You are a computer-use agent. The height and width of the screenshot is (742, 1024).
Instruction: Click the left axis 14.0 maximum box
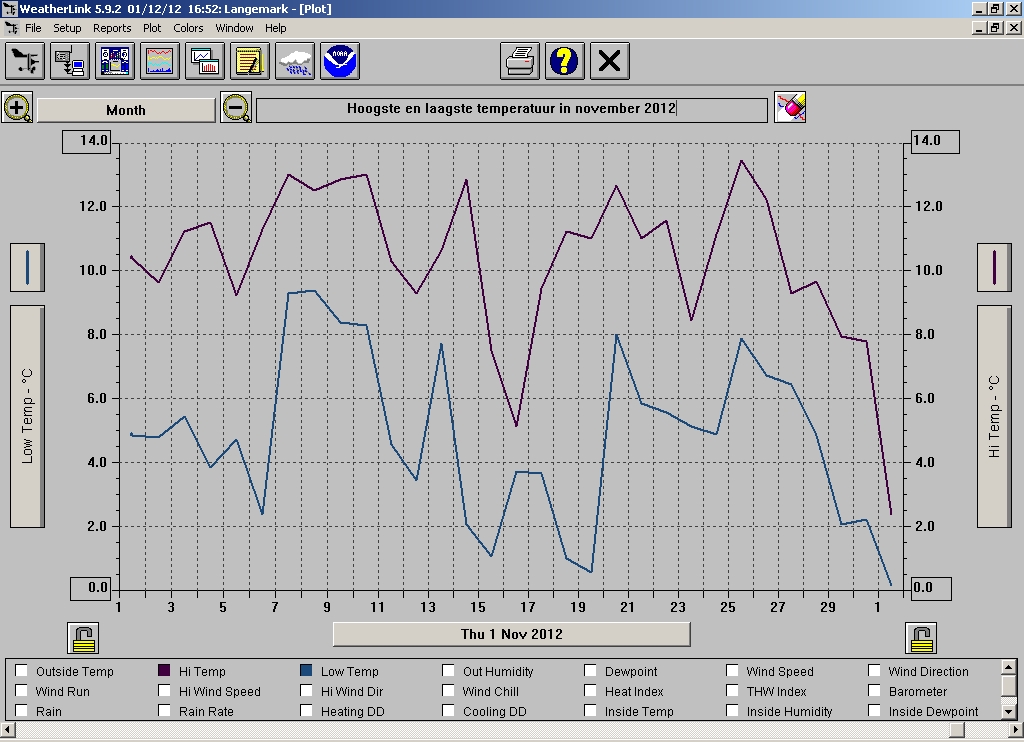click(87, 142)
